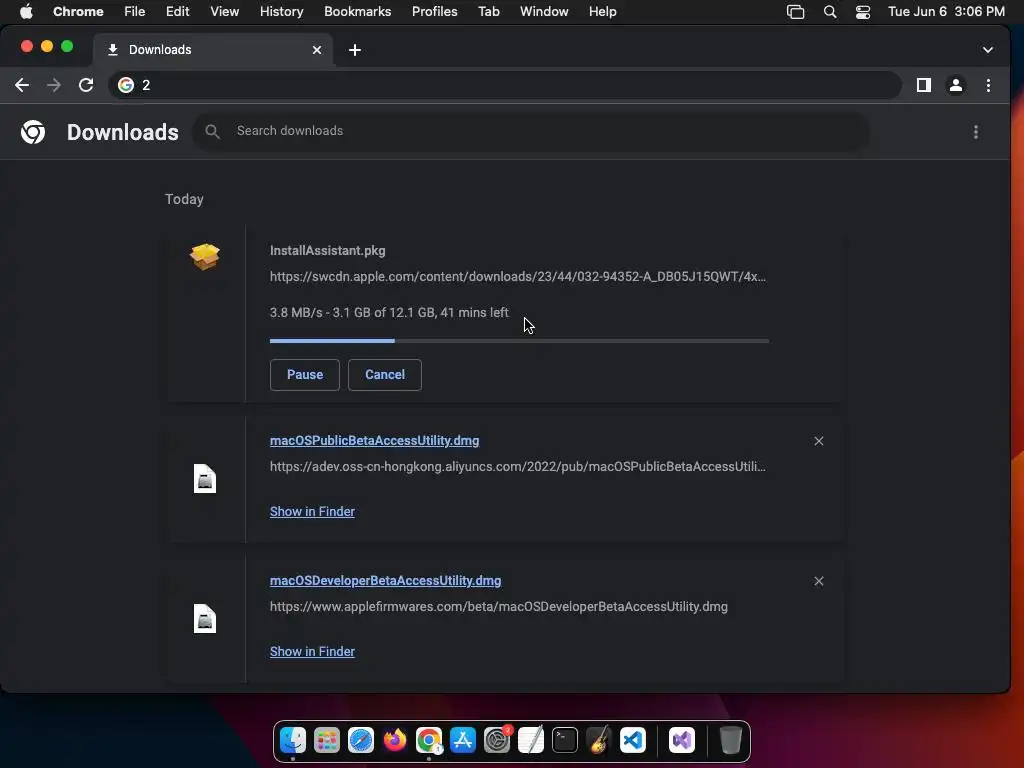Open the Tab menu
1024x768 pixels.
[x=488, y=12]
